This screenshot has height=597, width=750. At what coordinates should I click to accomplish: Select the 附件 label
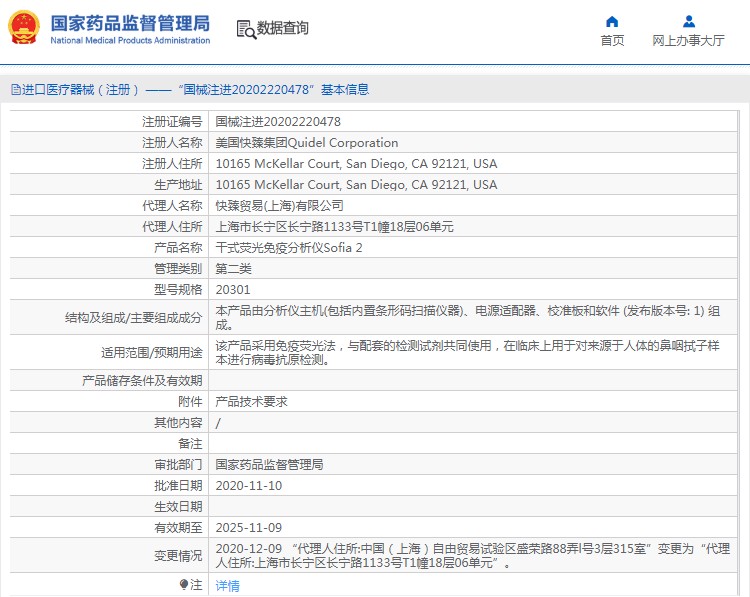pyautogui.click(x=190, y=402)
